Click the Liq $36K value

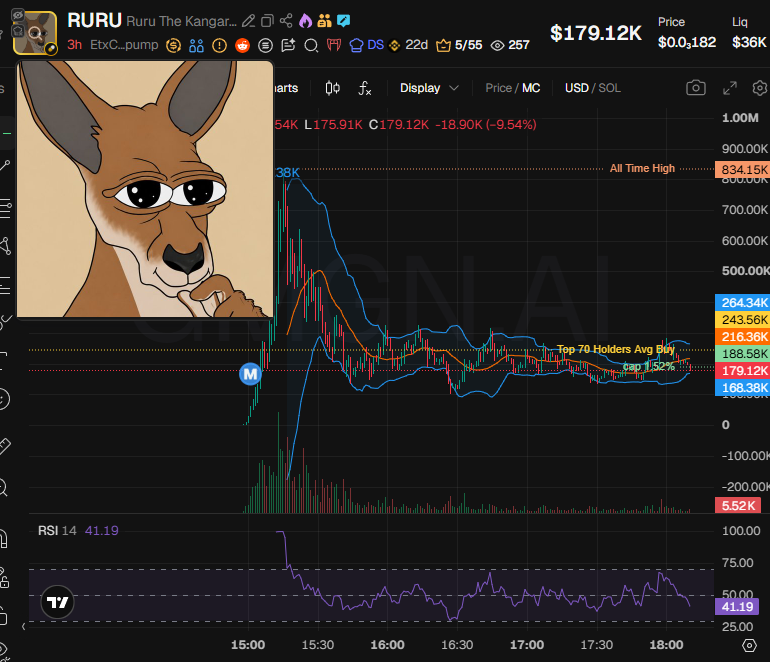tap(749, 42)
